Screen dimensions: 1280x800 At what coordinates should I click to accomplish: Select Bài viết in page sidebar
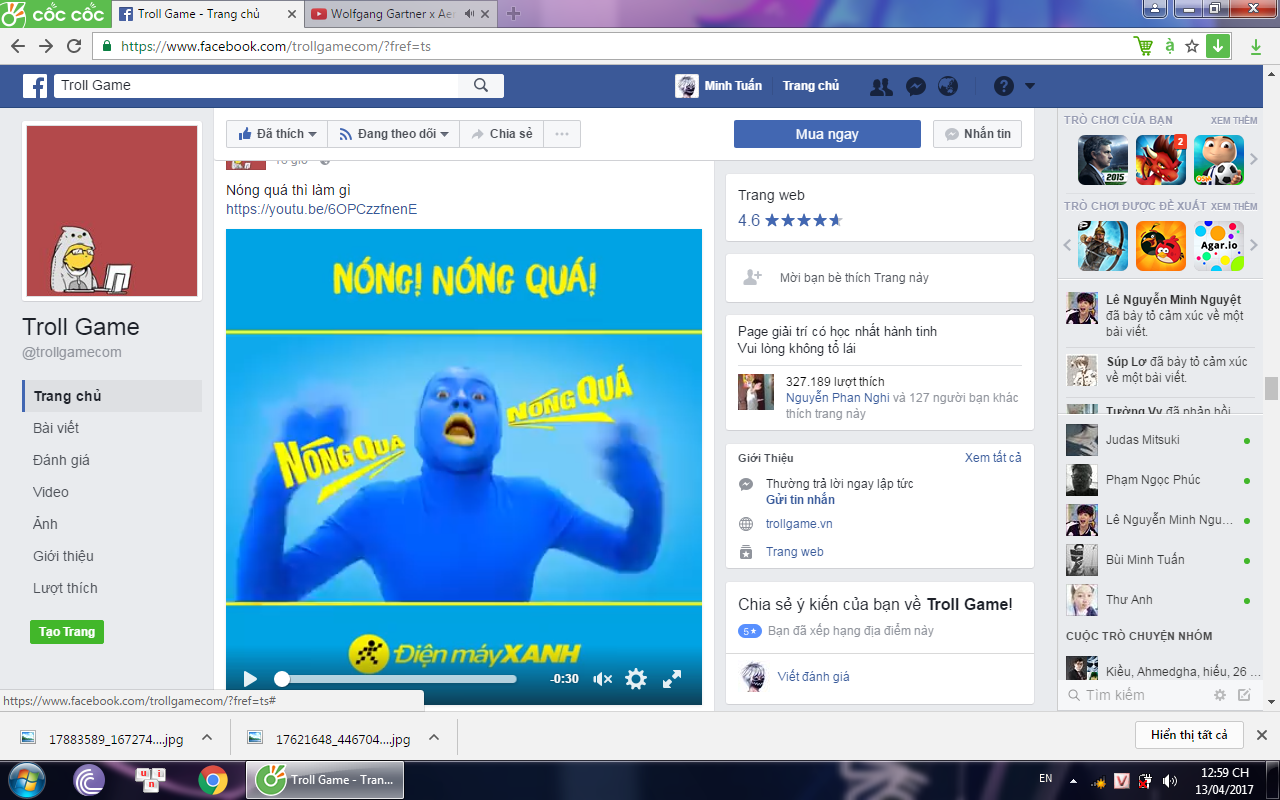click(56, 428)
